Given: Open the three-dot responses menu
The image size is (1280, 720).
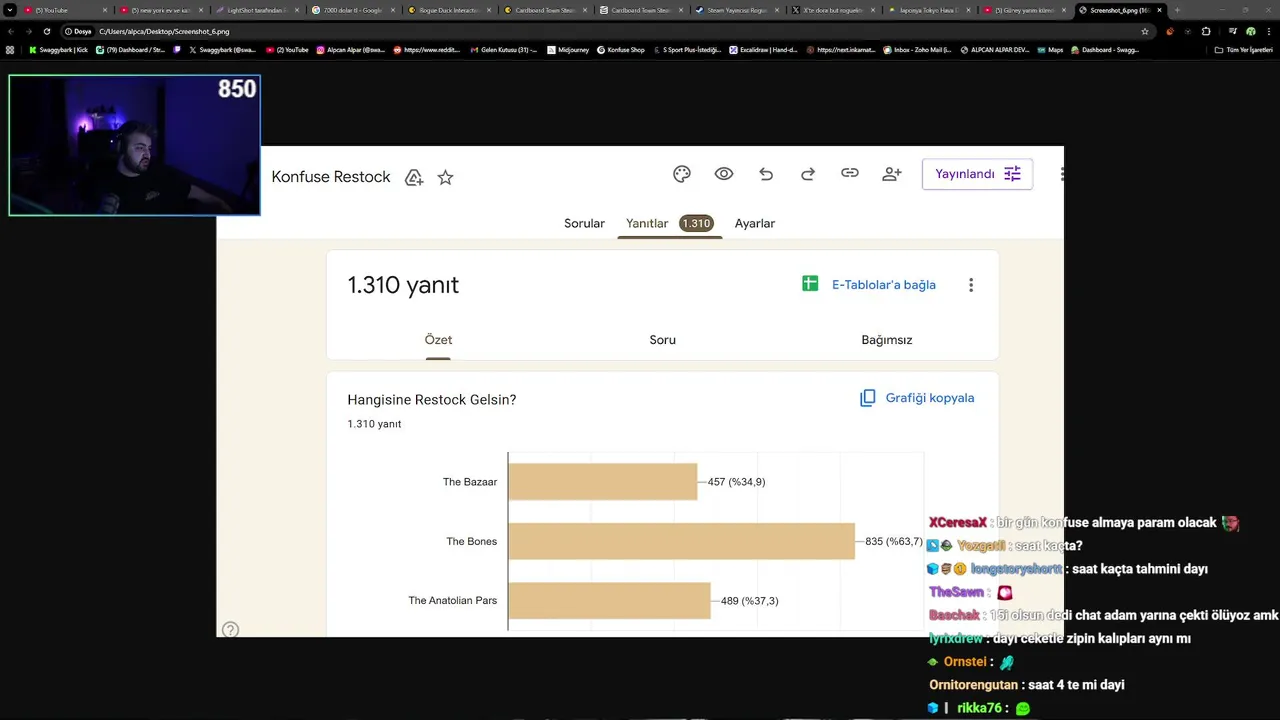Looking at the screenshot, I should pyautogui.click(x=971, y=285).
